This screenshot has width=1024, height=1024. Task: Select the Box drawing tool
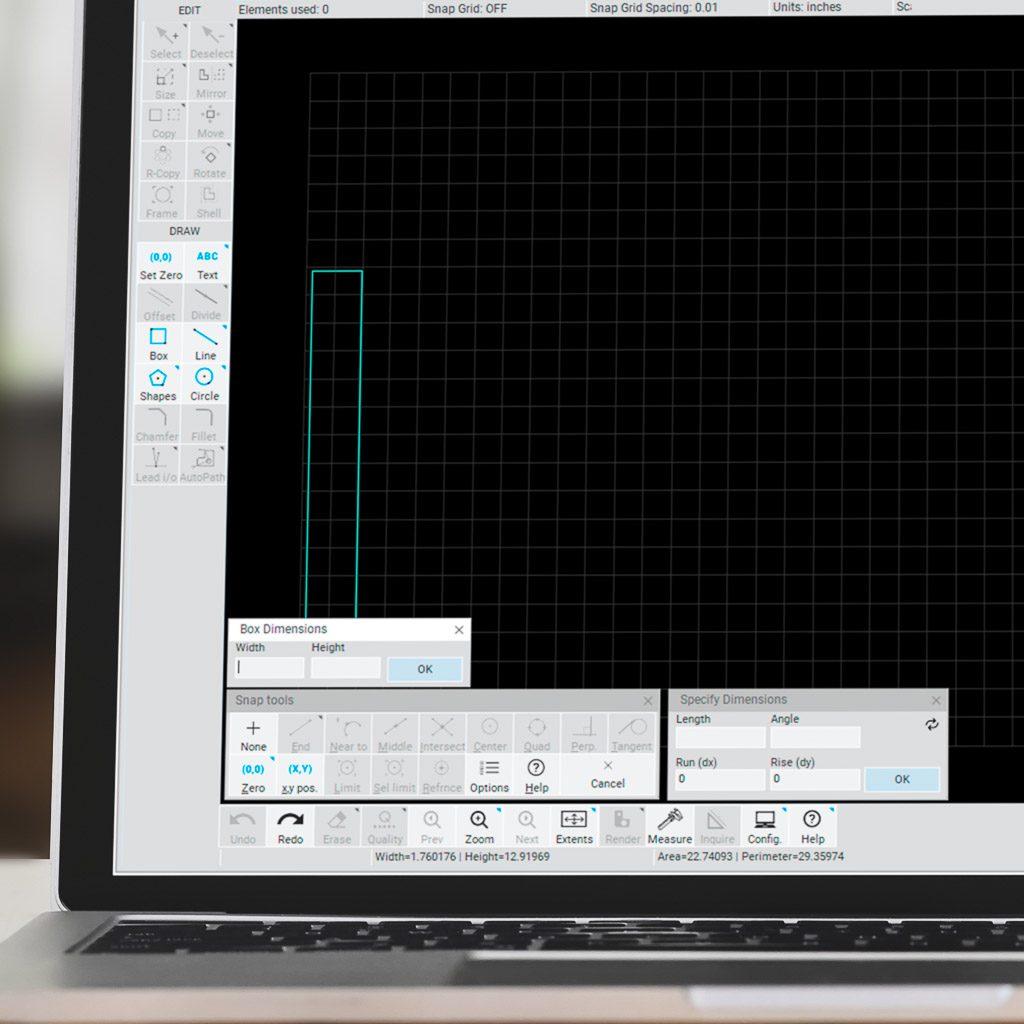[x=159, y=344]
